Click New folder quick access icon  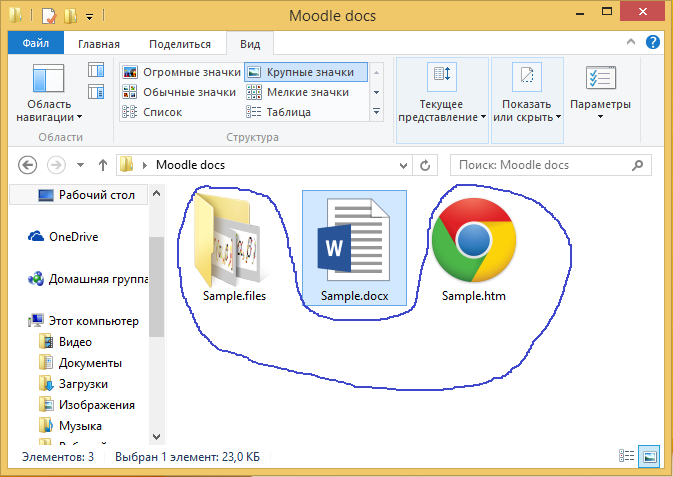click(x=70, y=16)
